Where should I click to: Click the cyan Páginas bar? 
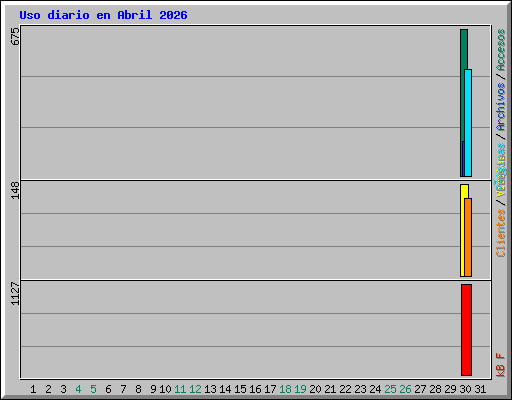point(468,123)
